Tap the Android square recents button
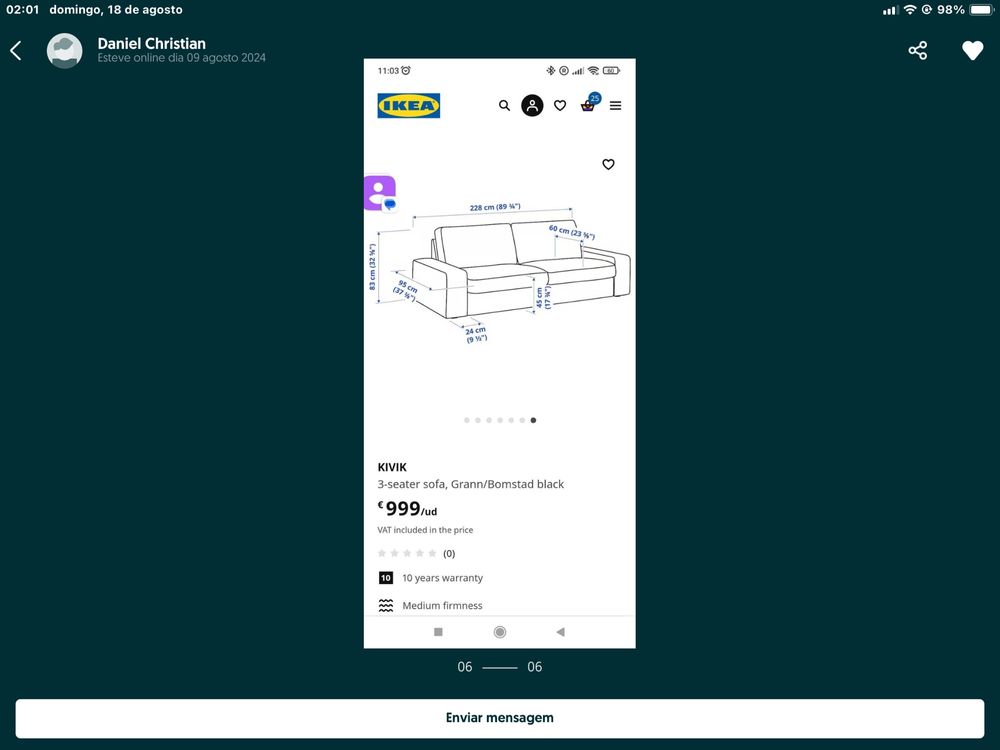Viewport: 1000px width, 750px height. pyautogui.click(x=438, y=632)
